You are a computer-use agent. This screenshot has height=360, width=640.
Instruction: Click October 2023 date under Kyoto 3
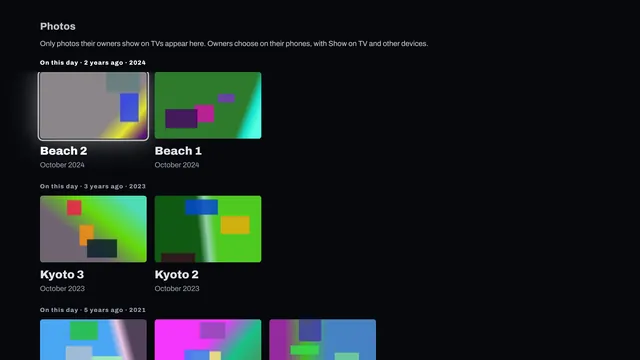pos(62,289)
